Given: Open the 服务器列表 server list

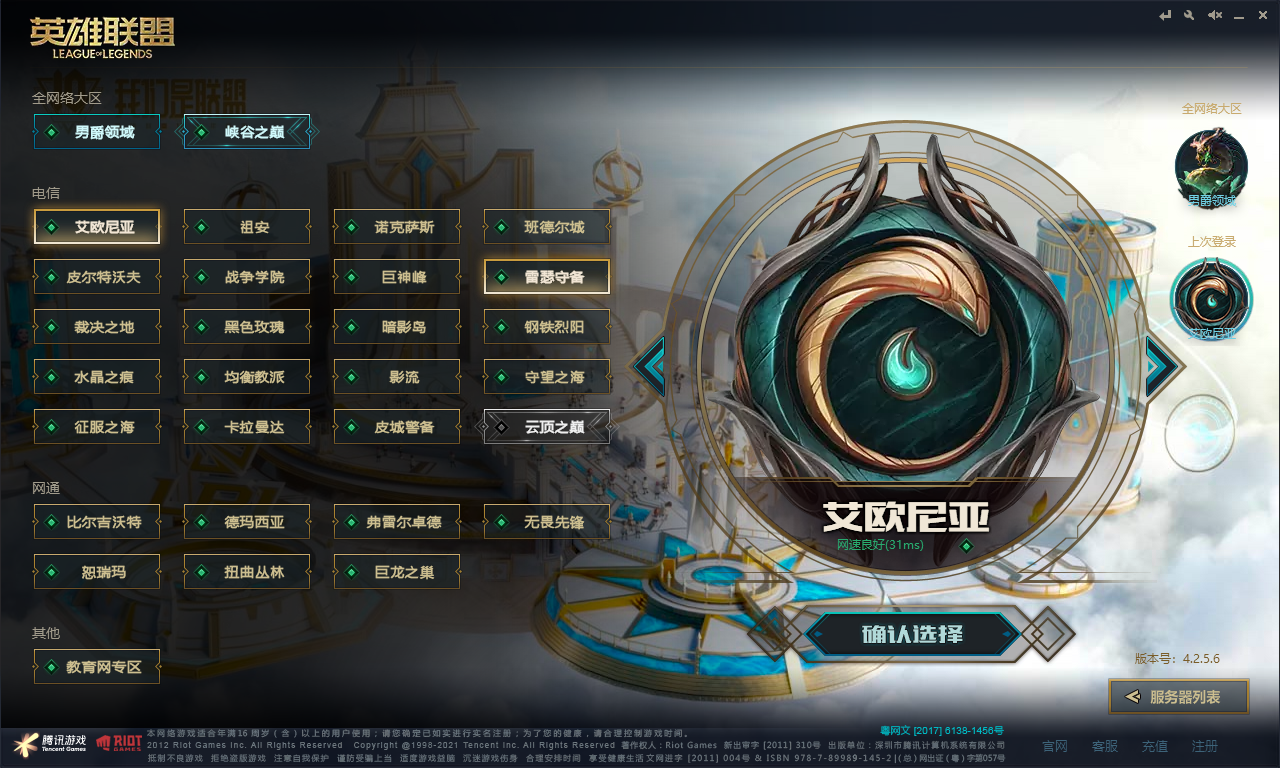Looking at the screenshot, I should point(1179,697).
